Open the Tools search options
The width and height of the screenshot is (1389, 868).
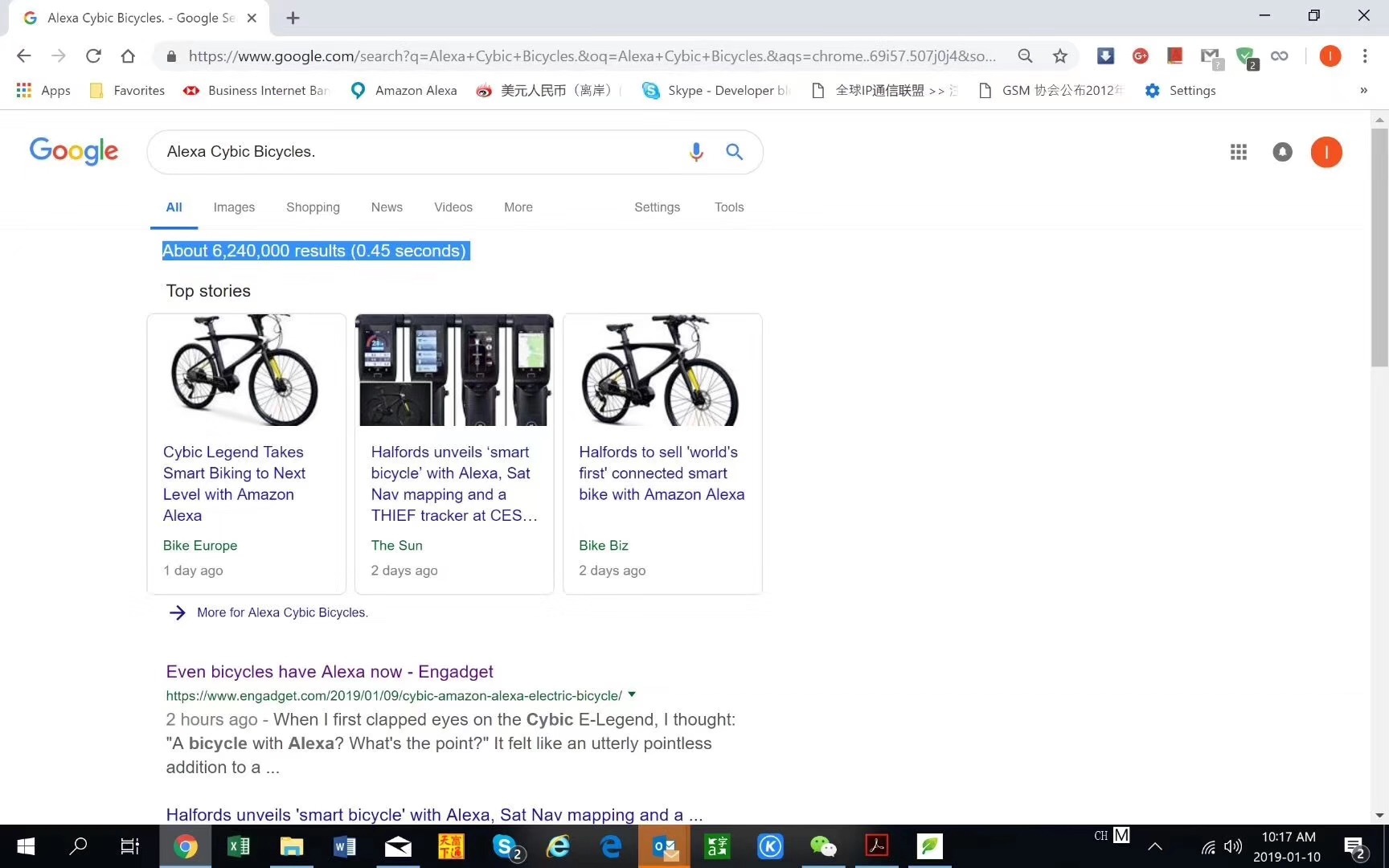tap(729, 207)
